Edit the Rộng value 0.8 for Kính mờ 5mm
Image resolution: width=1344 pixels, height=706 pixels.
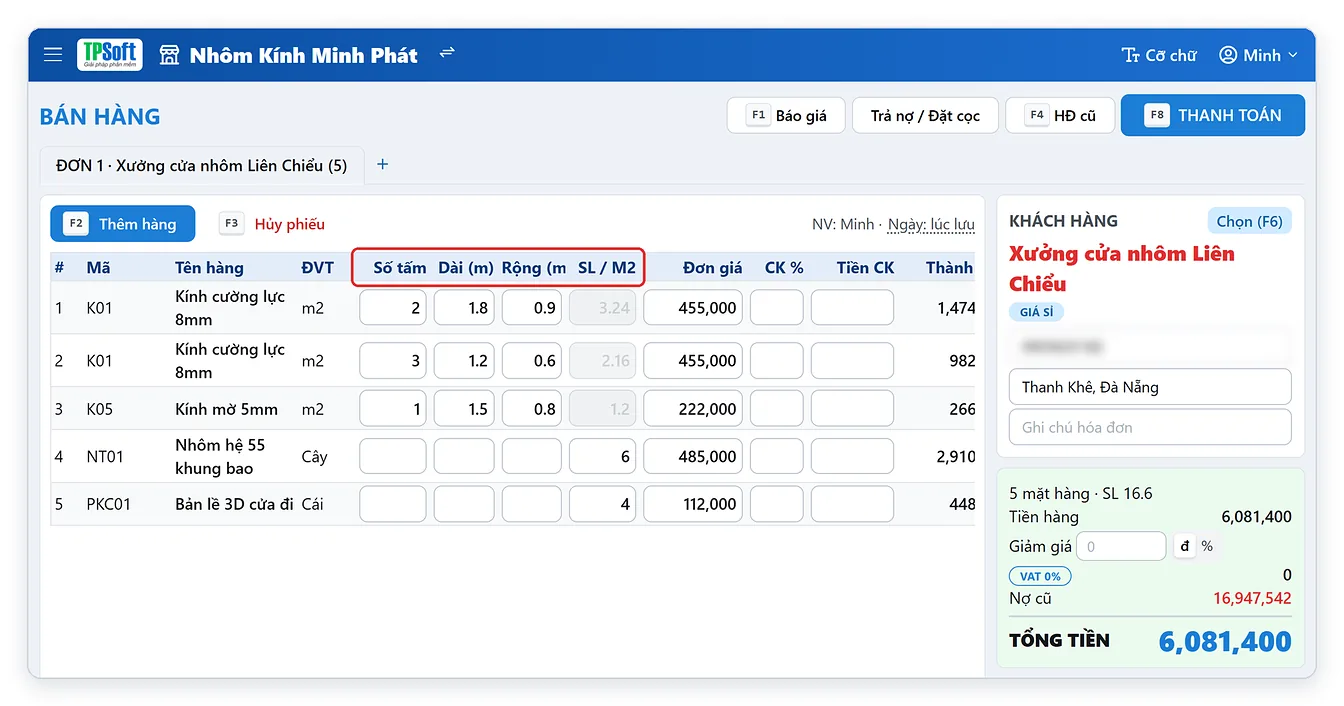coord(532,409)
